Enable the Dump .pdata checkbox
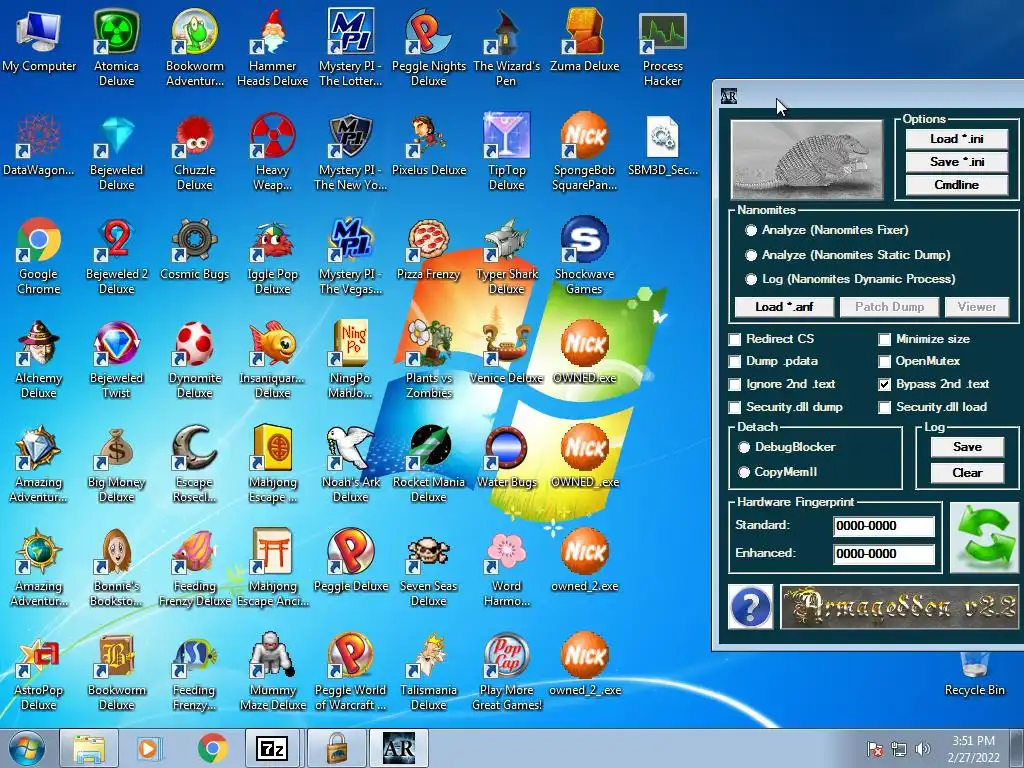This screenshot has width=1024, height=768. [735, 362]
